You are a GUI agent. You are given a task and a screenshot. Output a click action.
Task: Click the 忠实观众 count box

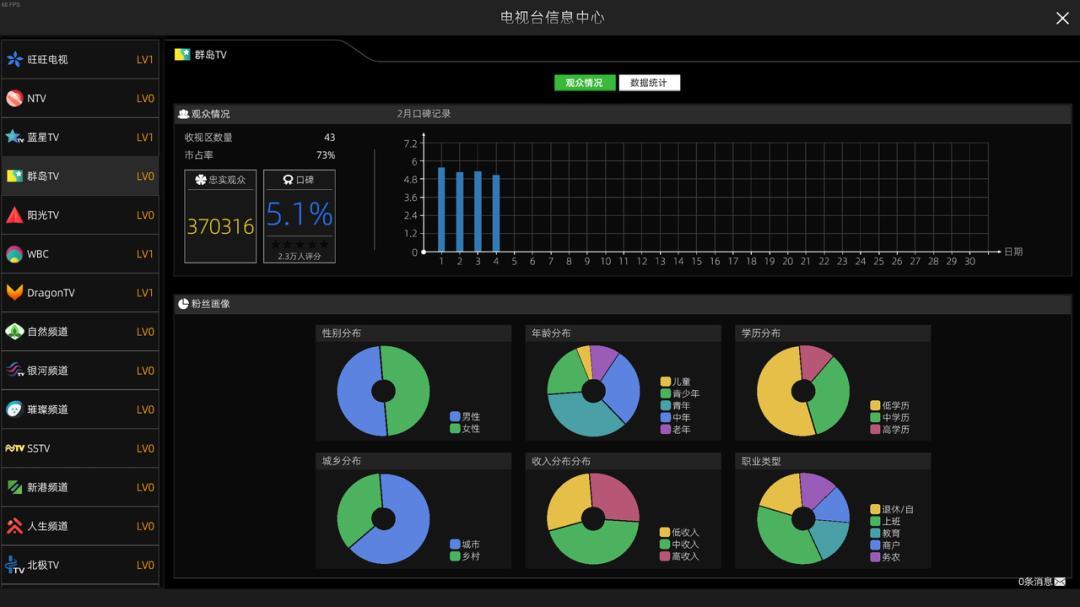[220, 216]
